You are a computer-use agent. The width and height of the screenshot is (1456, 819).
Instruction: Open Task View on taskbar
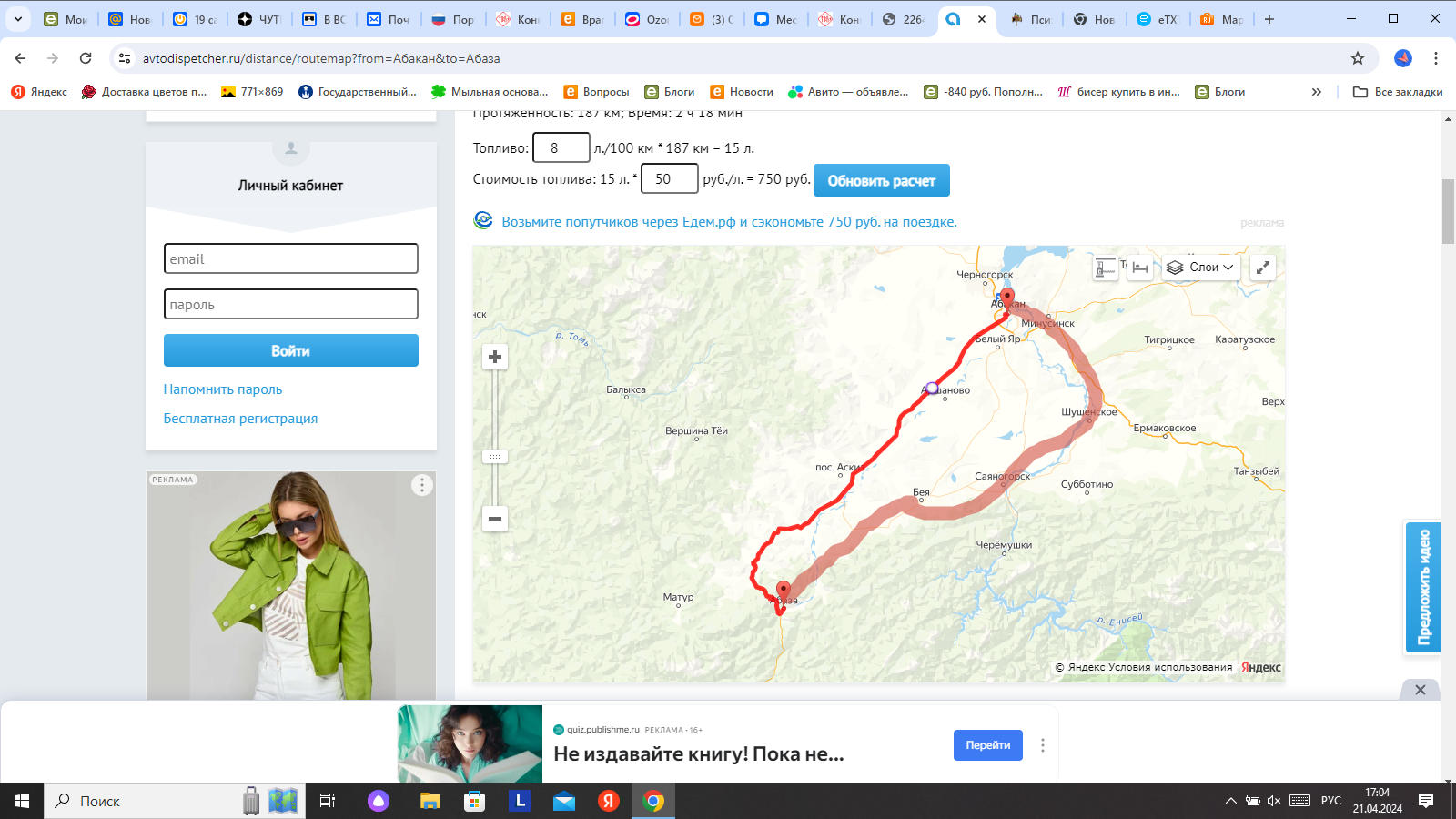(328, 801)
